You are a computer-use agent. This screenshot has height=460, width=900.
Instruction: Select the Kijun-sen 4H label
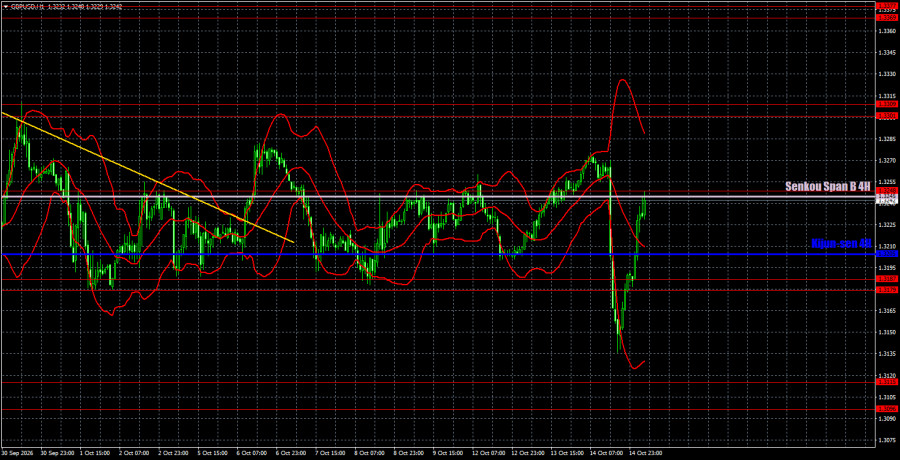point(841,244)
